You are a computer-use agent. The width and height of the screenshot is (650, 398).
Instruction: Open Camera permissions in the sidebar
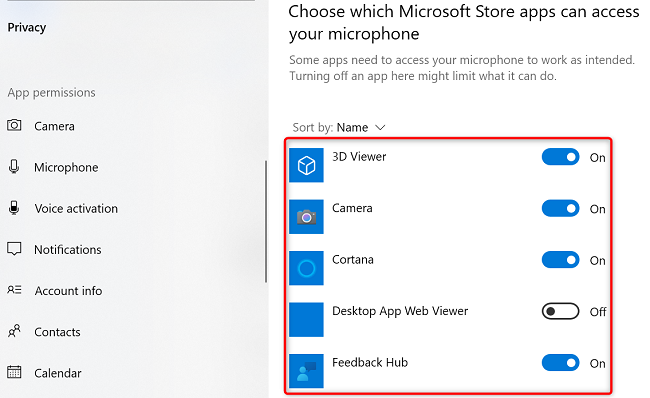pos(54,126)
